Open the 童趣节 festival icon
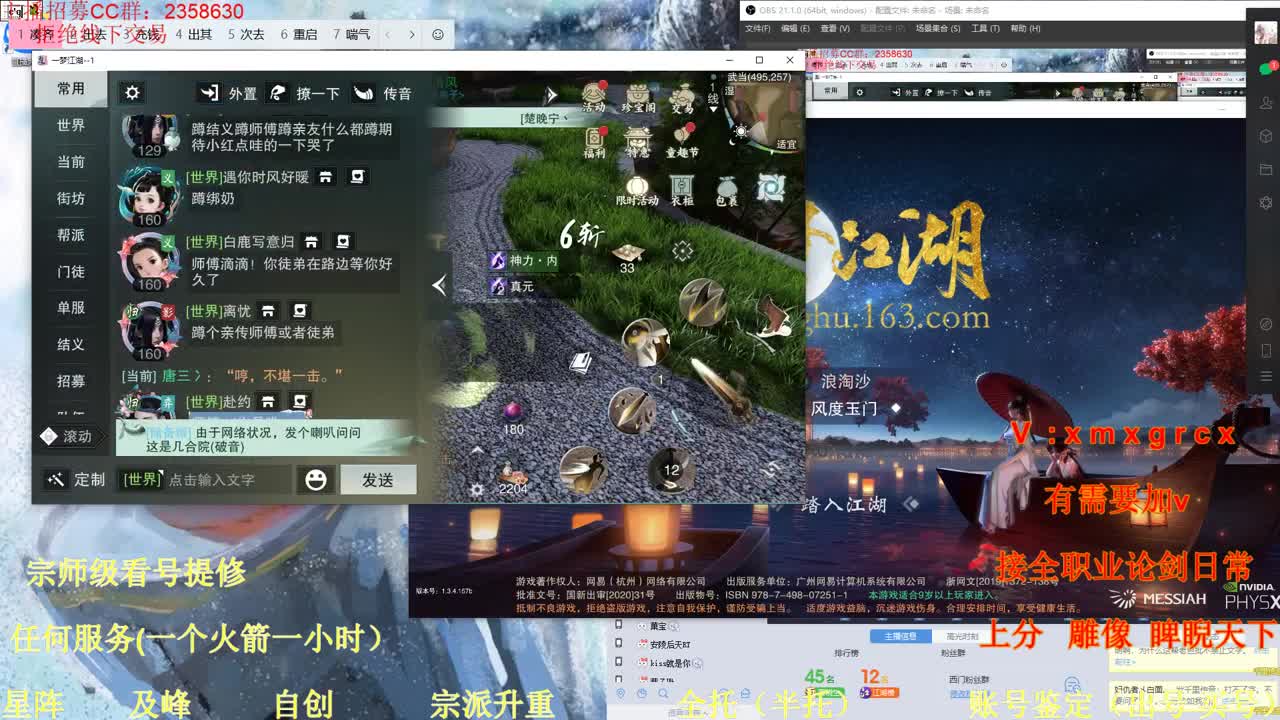The width and height of the screenshot is (1280, 720). point(683,143)
